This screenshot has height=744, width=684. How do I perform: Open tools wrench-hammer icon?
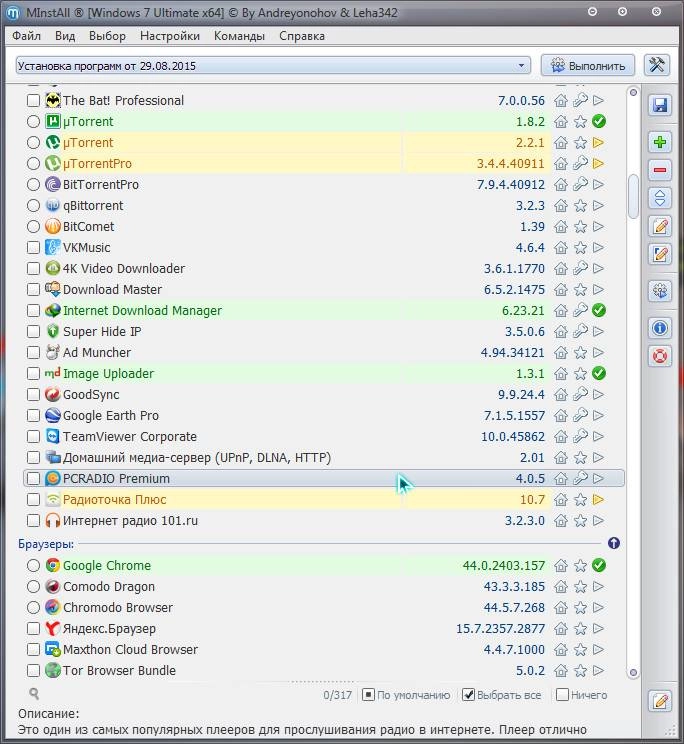coord(657,65)
